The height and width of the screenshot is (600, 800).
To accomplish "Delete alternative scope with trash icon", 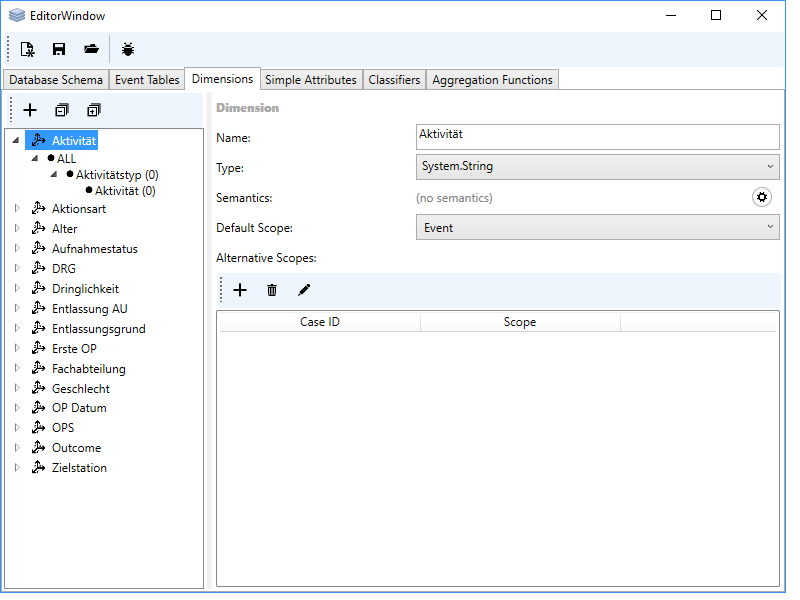I will (272, 290).
